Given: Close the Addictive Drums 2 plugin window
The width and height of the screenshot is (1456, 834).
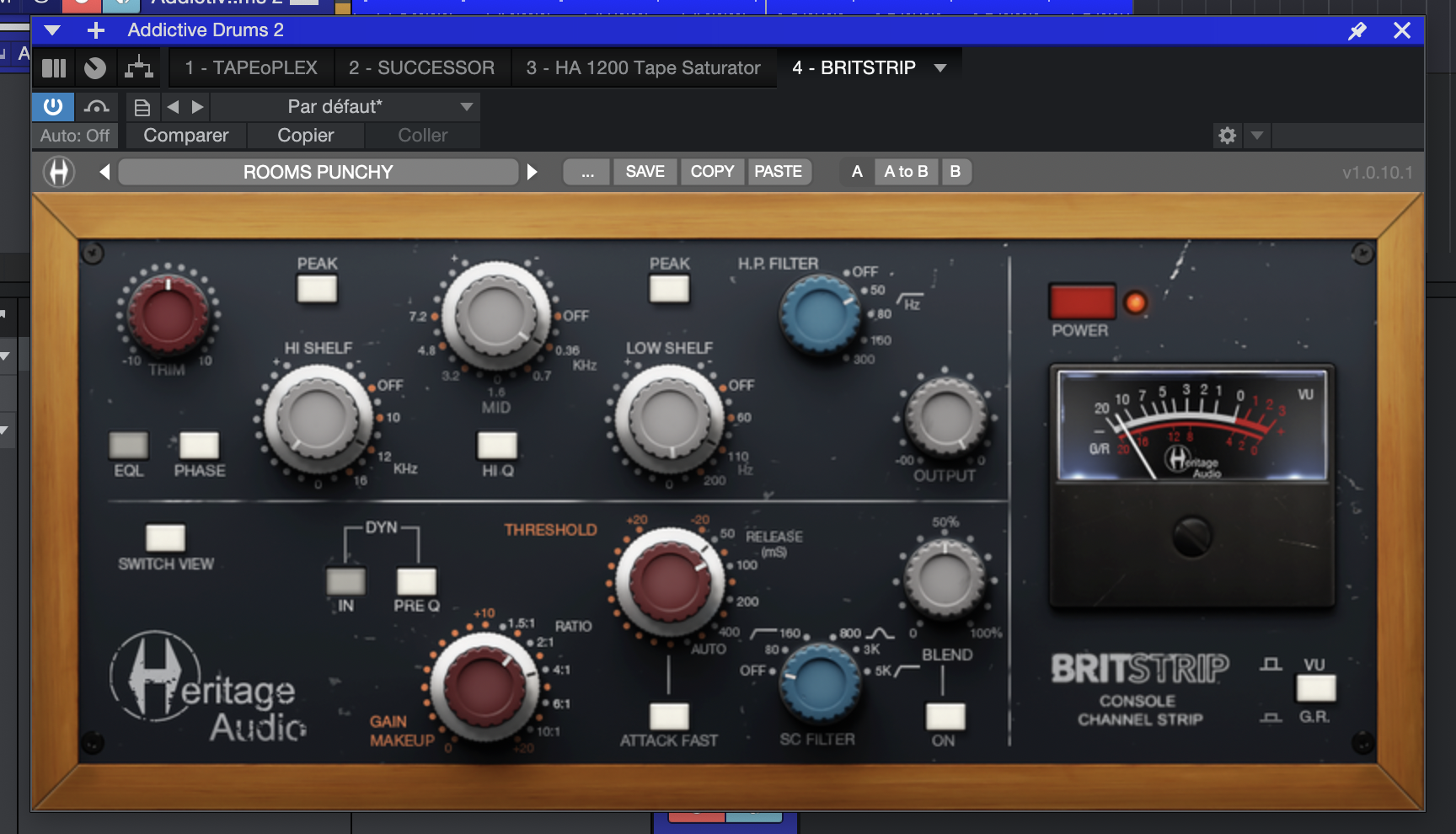Looking at the screenshot, I should pos(1402,31).
